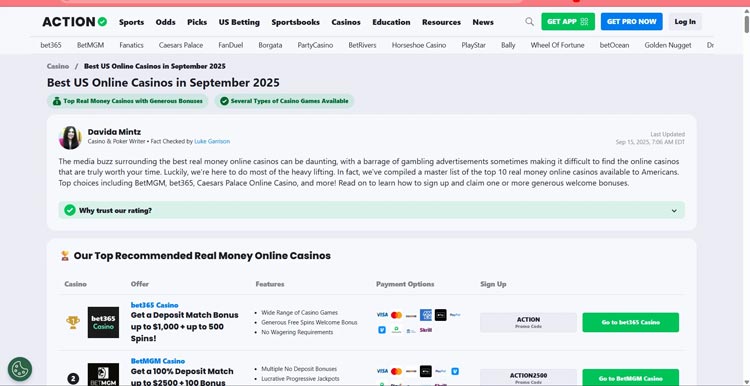The width and height of the screenshot is (750, 386).
Task: Select Caesars Palace in the sub-navigation
Action: 181,45
